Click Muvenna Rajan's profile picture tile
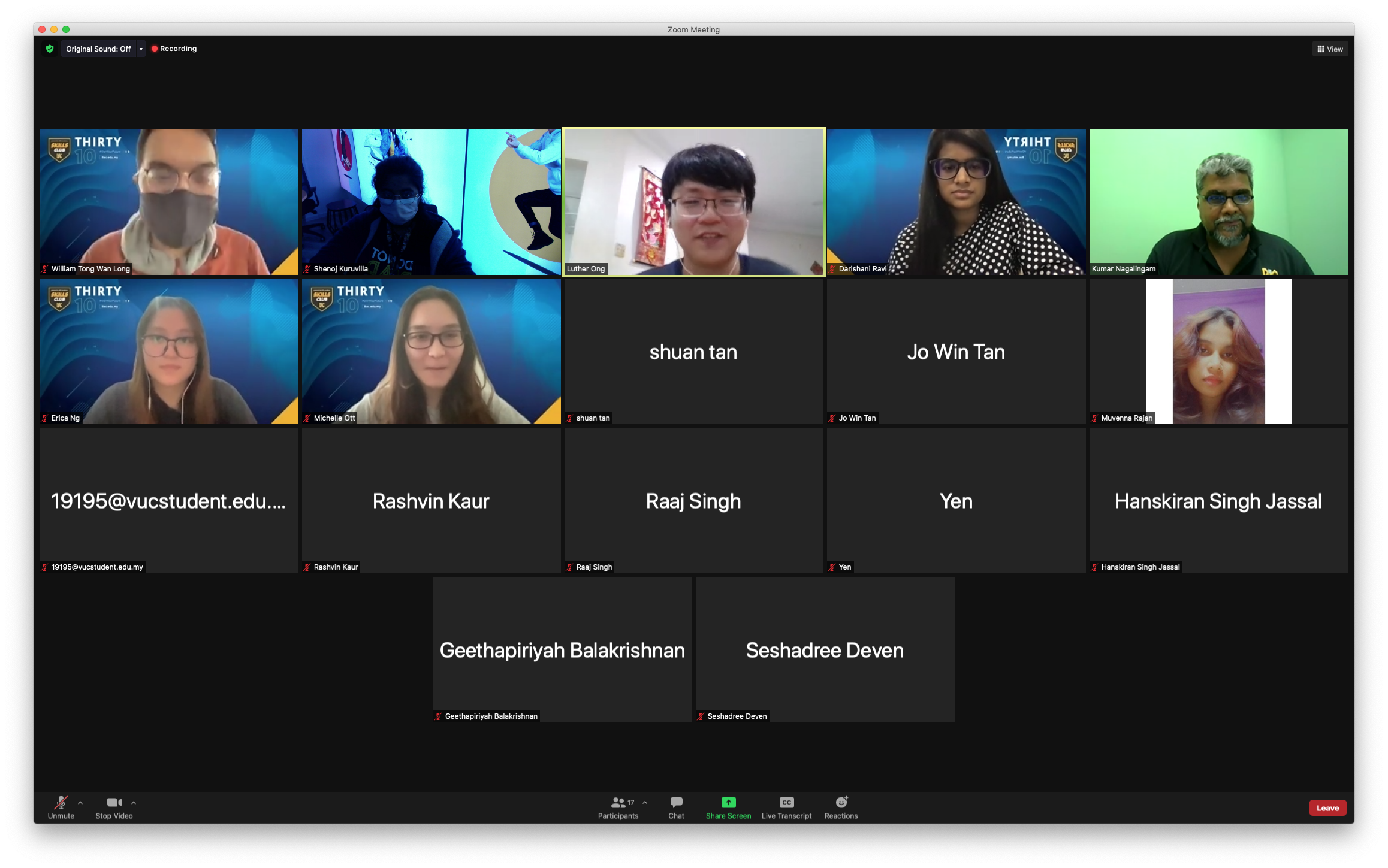The image size is (1388, 868). tap(1218, 351)
